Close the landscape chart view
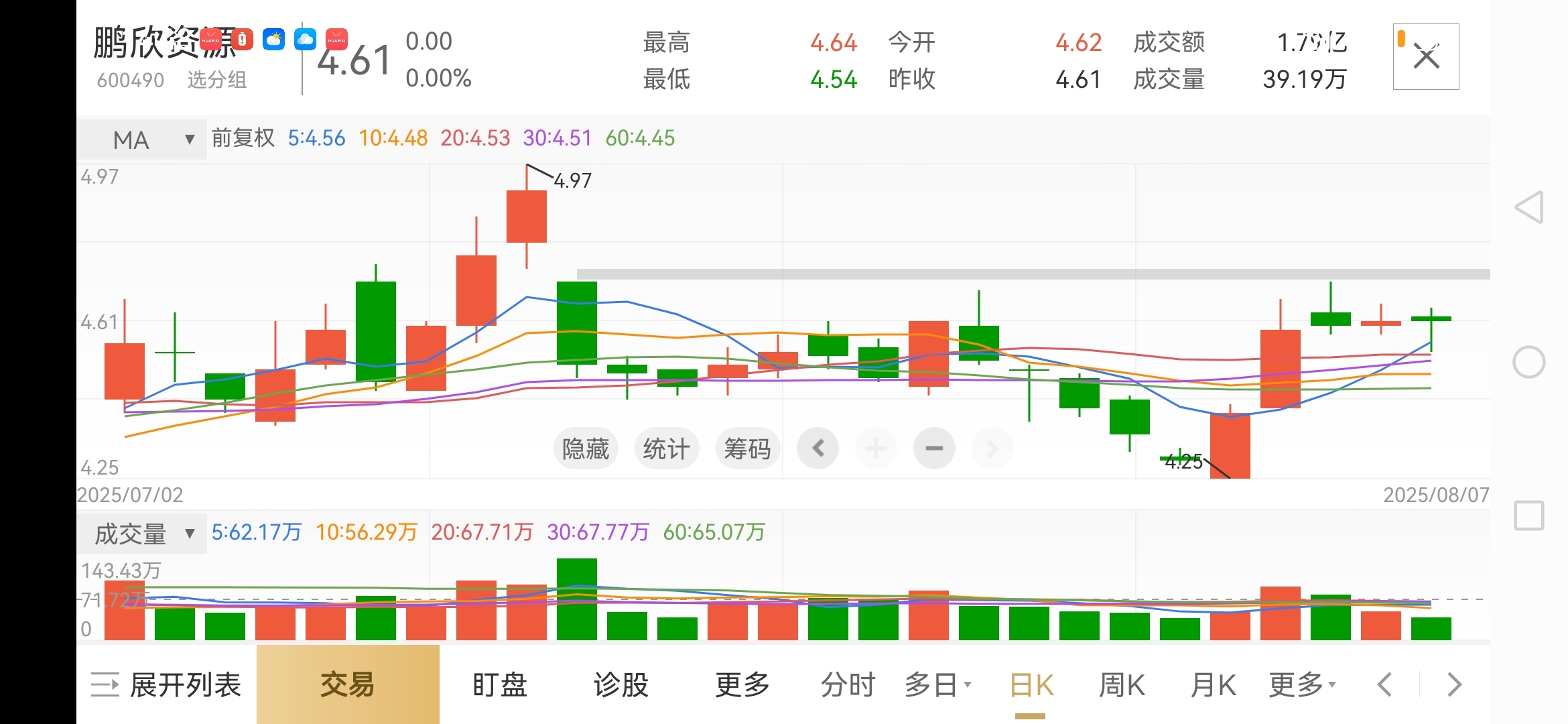This screenshot has width=1568, height=724. [1426, 57]
